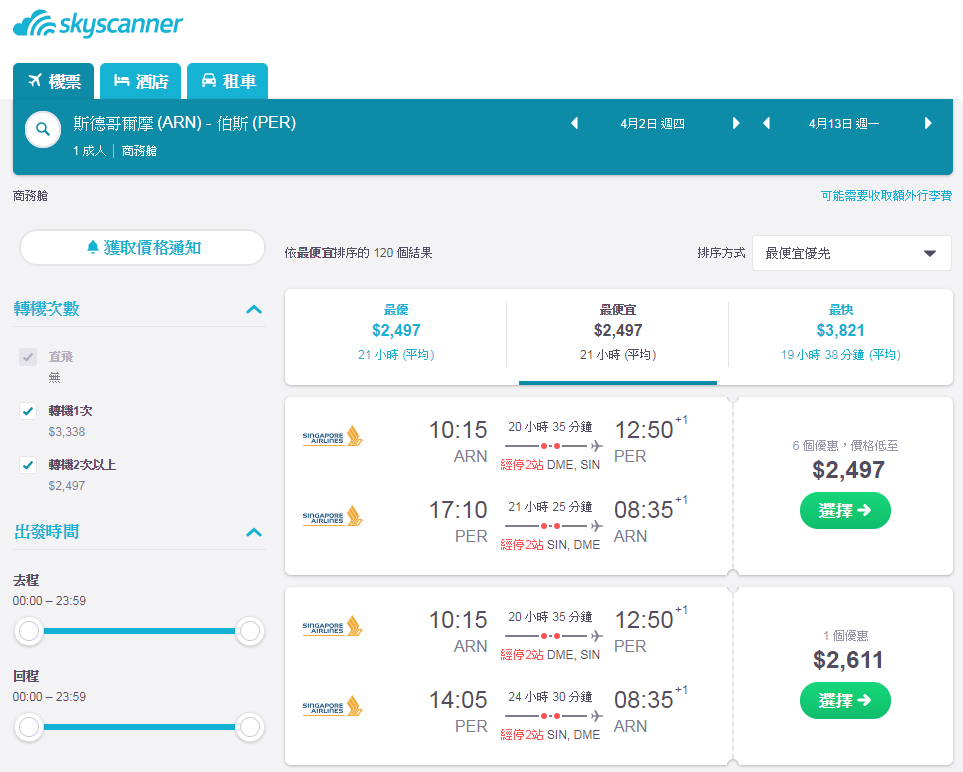
Task: Click the Skyscanner logo
Action: coord(98,24)
